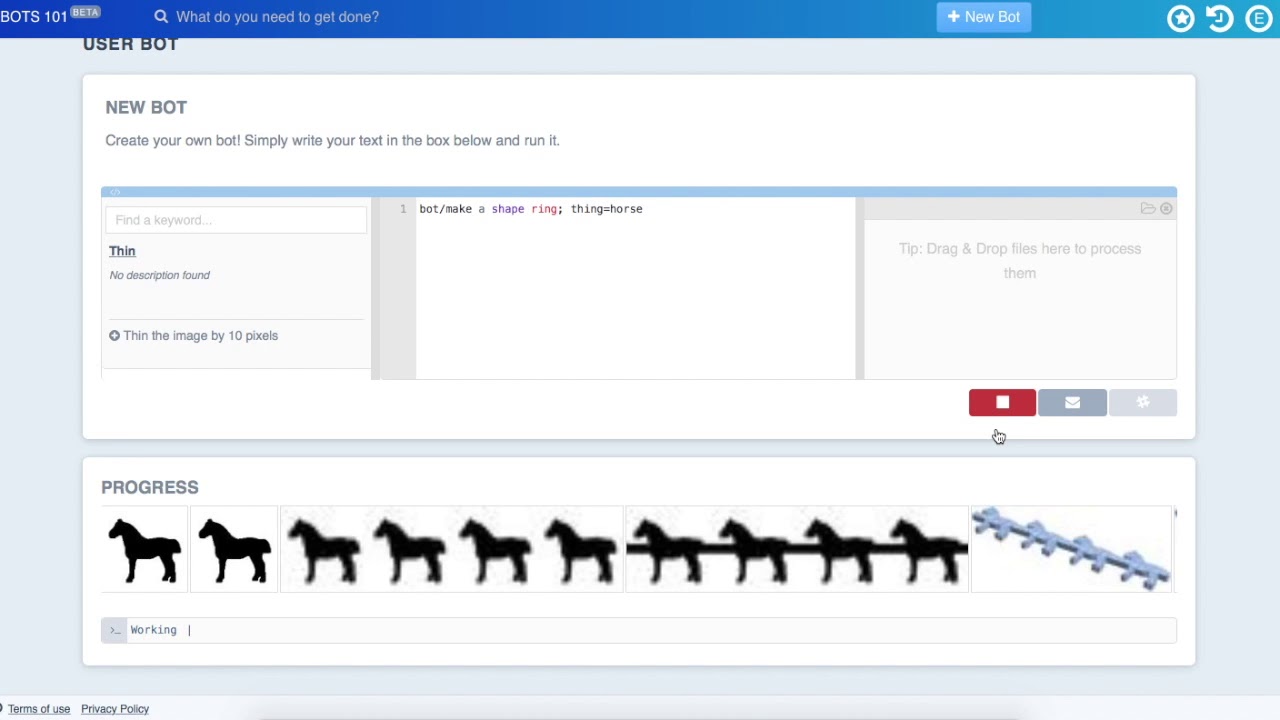
Task: Click the envelope email button
Action: tap(1072, 402)
